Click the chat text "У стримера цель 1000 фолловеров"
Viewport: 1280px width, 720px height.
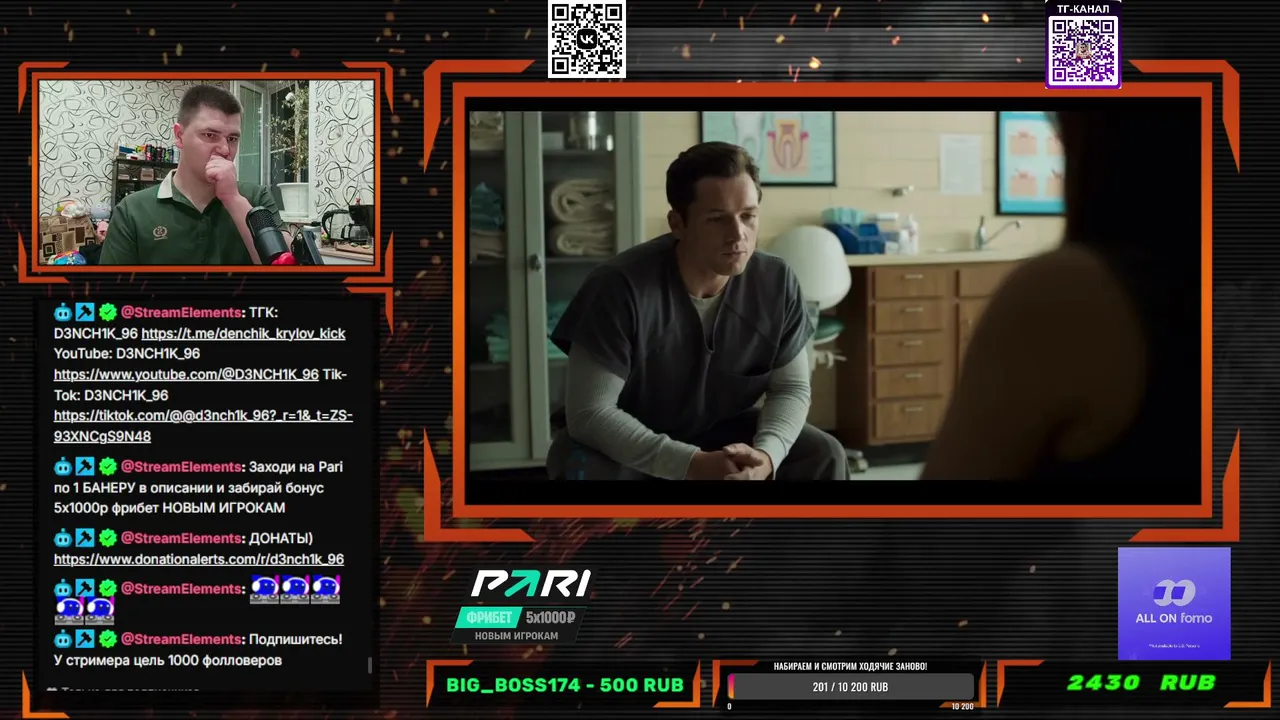pos(168,660)
